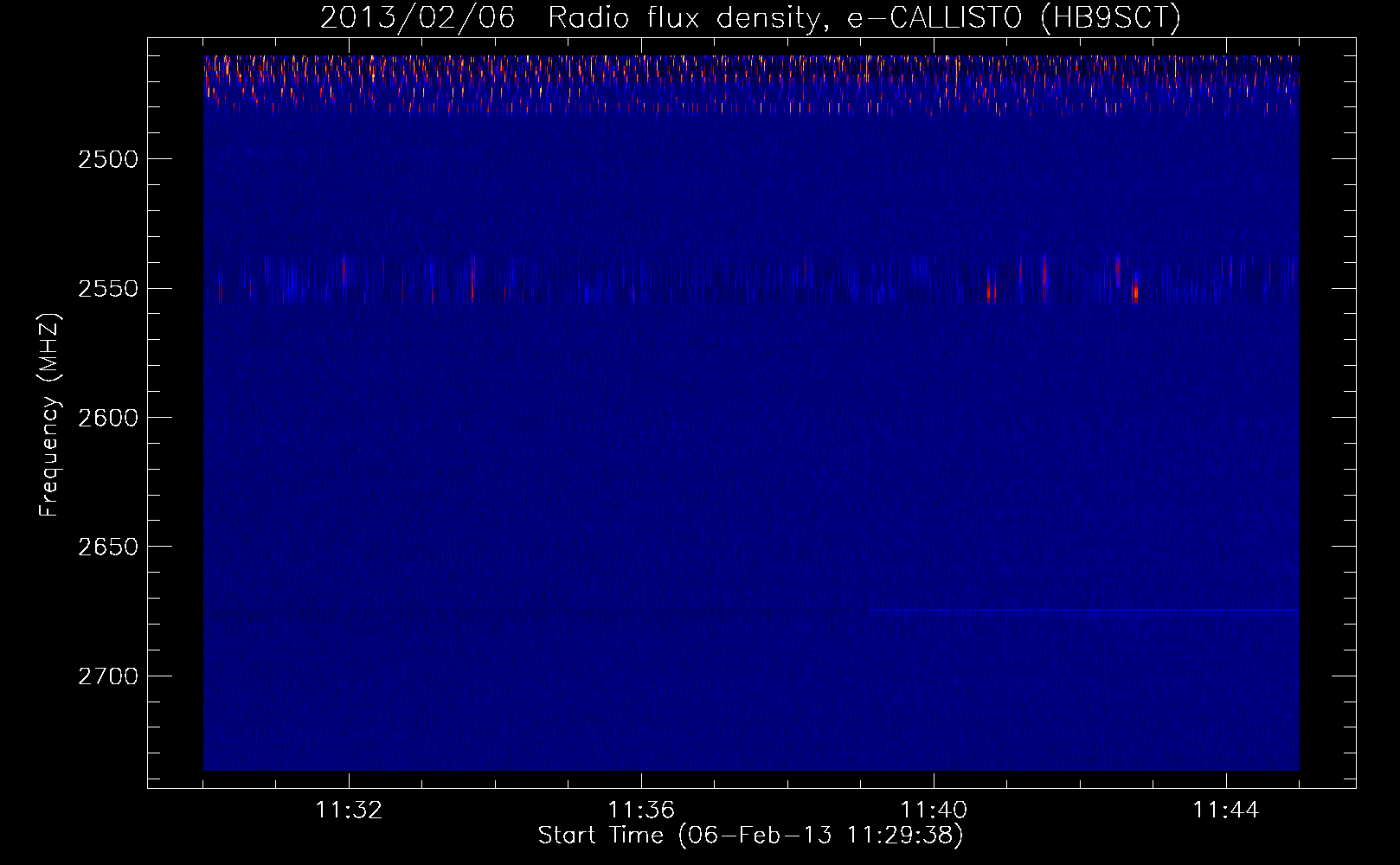The width and height of the screenshot is (1400, 865).
Task: Click the 11:40 time tick label
Action: [934, 811]
